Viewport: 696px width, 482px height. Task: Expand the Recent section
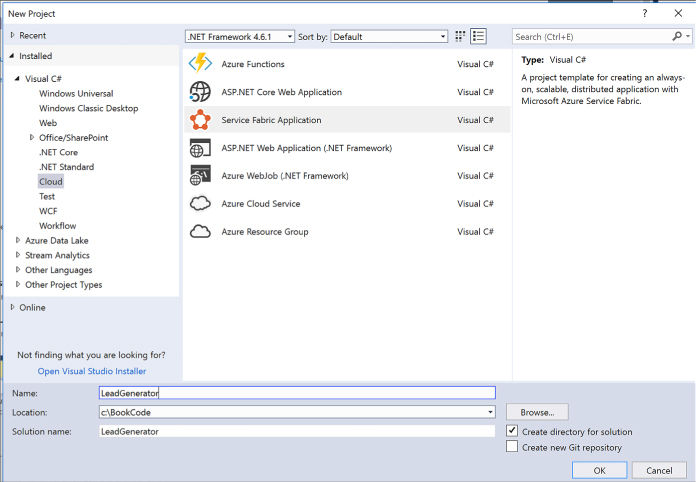pos(12,35)
